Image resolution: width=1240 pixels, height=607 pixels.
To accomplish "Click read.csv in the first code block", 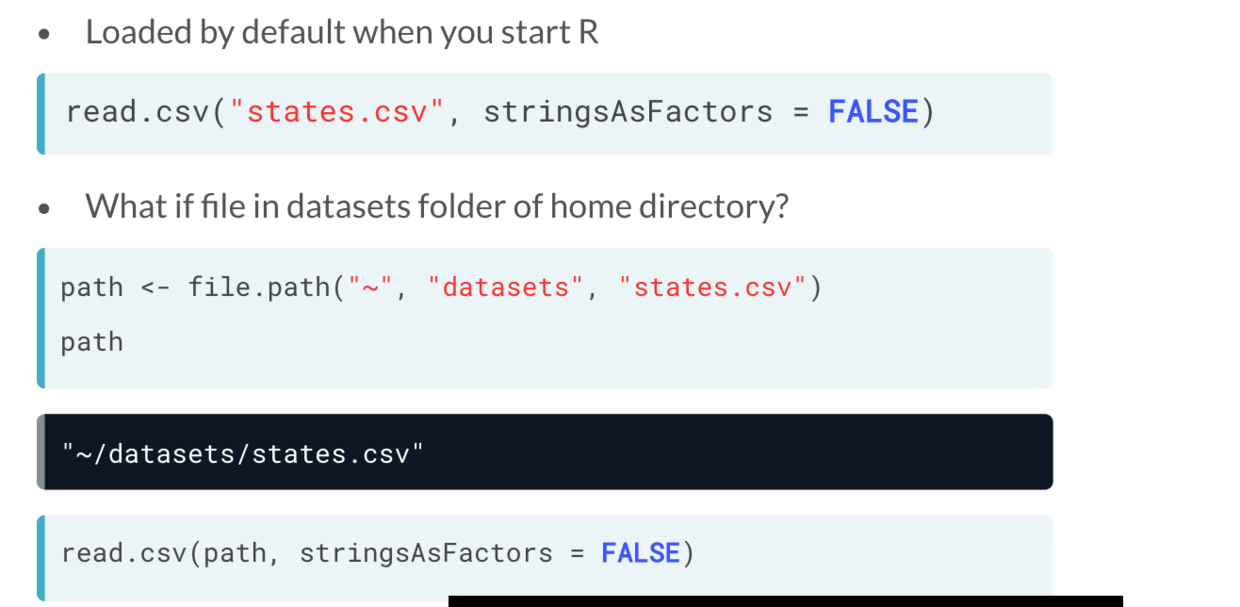I will [137, 112].
